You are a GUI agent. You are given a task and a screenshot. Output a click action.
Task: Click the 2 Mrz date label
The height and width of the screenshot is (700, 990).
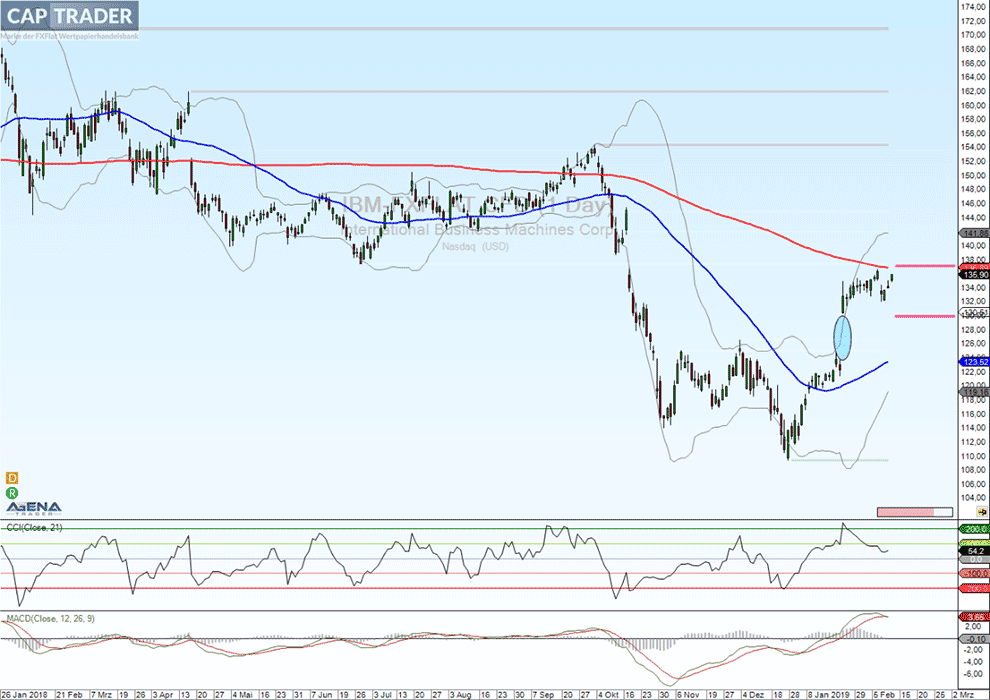963,694
